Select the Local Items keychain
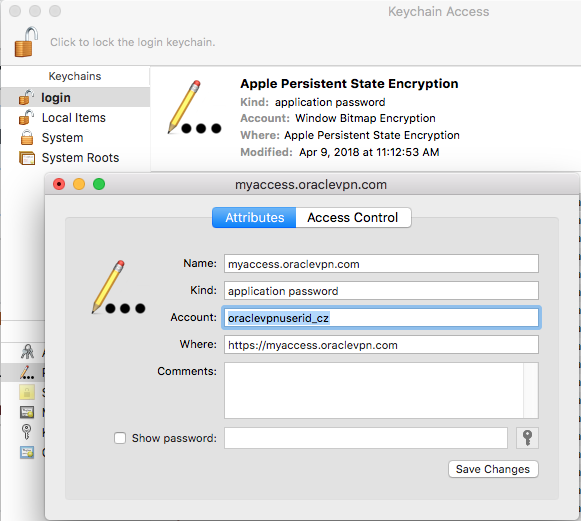Screen dimensions: 581x521 [x=76, y=117]
